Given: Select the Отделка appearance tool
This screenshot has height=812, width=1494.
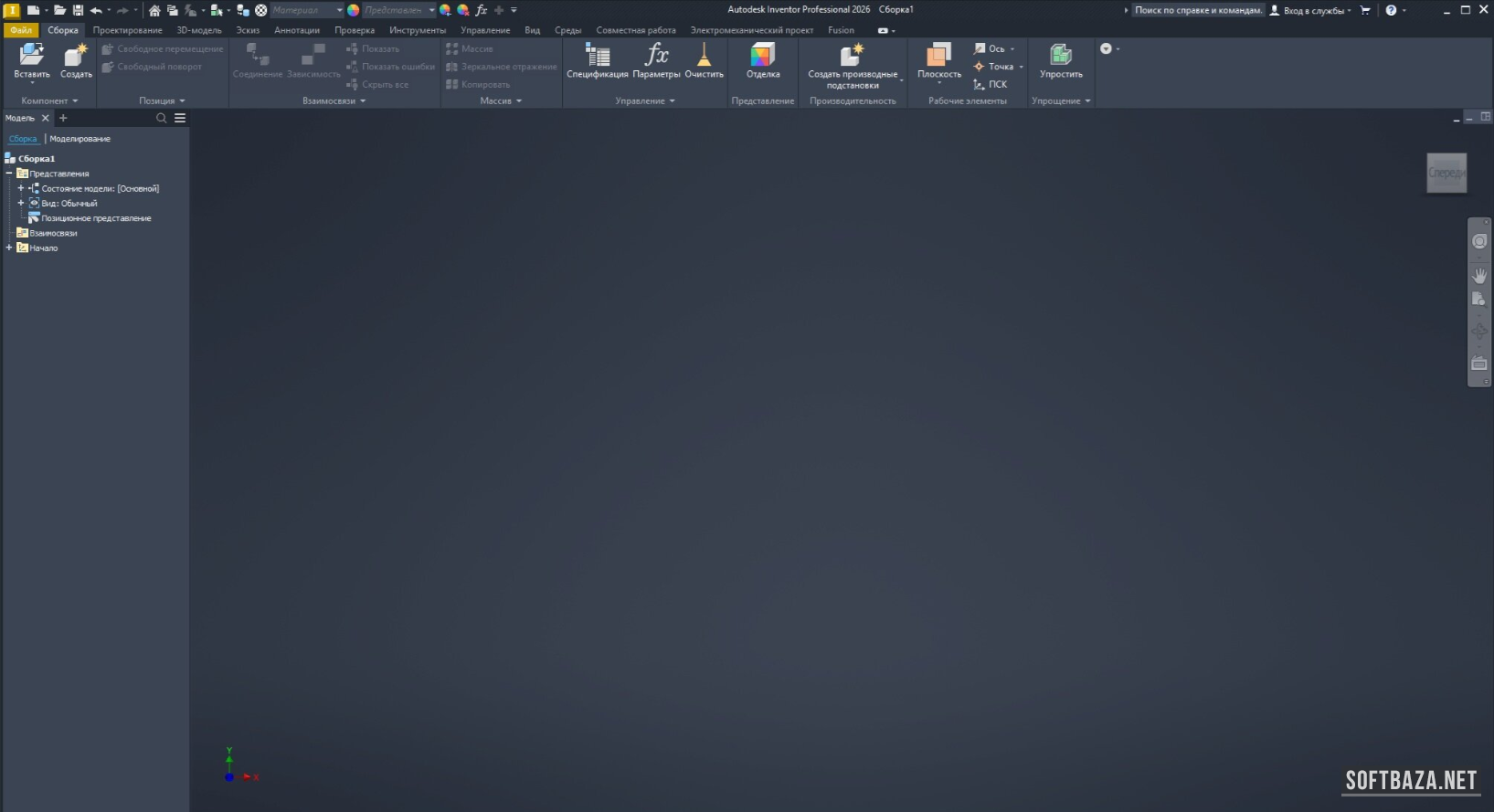Looking at the screenshot, I should (x=762, y=57).
